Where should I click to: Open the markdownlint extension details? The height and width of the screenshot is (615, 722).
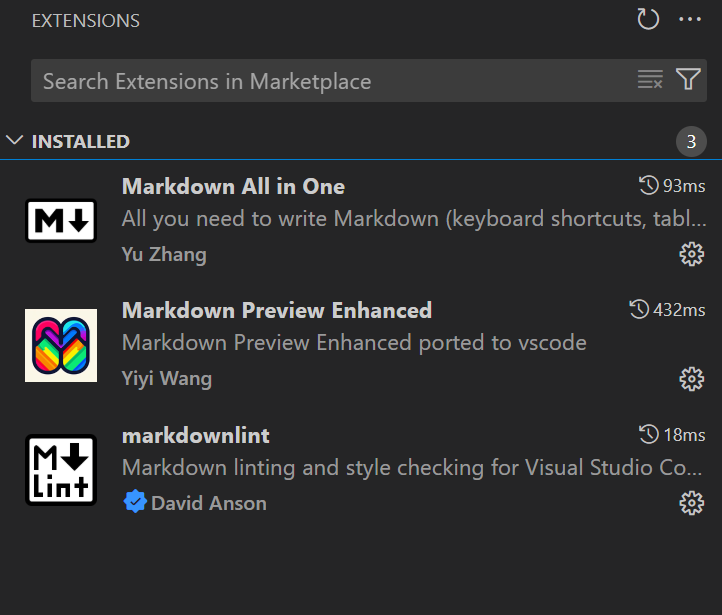pyautogui.click(x=196, y=435)
